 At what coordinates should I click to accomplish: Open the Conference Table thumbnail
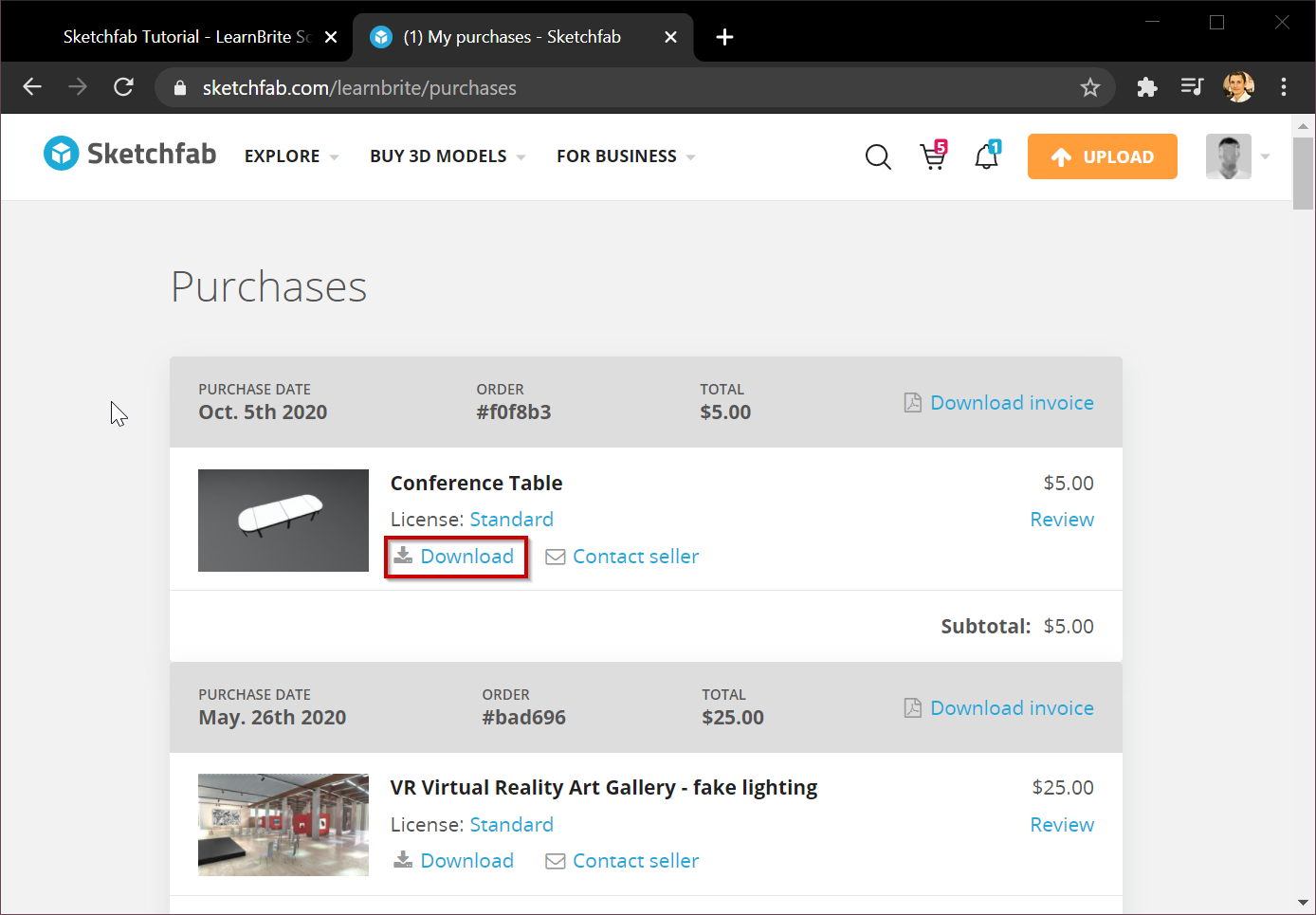pos(283,521)
